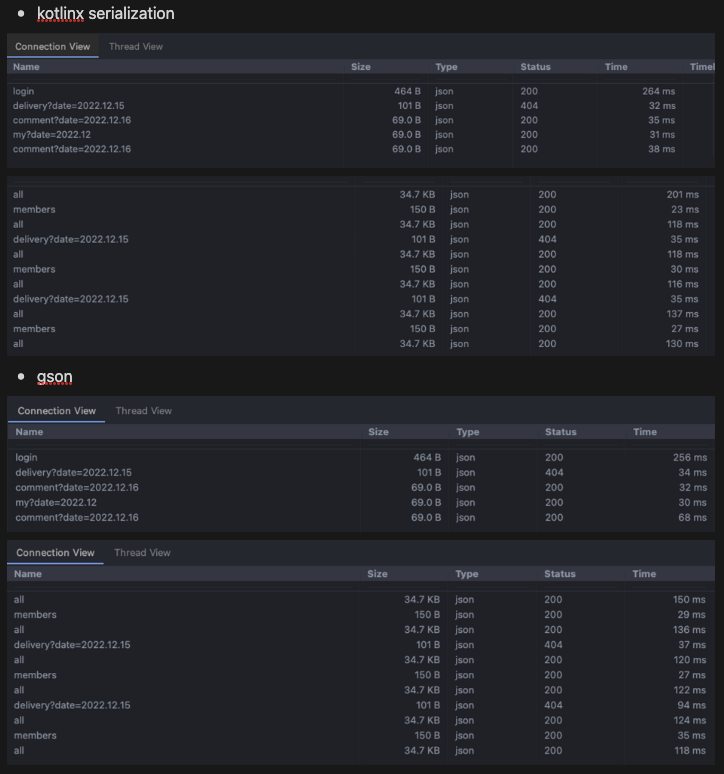This screenshot has width=724, height=774.
Task: Select comment?date=2022.12.16 request taking 68 ms
Action: coord(361,517)
